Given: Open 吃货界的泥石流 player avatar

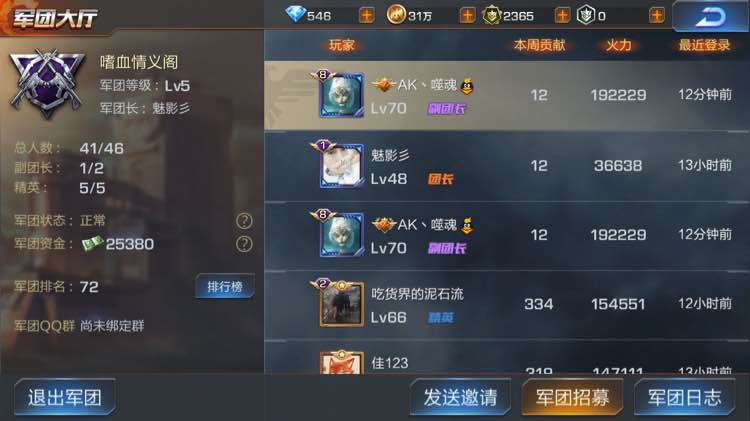Looking at the screenshot, I should tap(341, 304).
